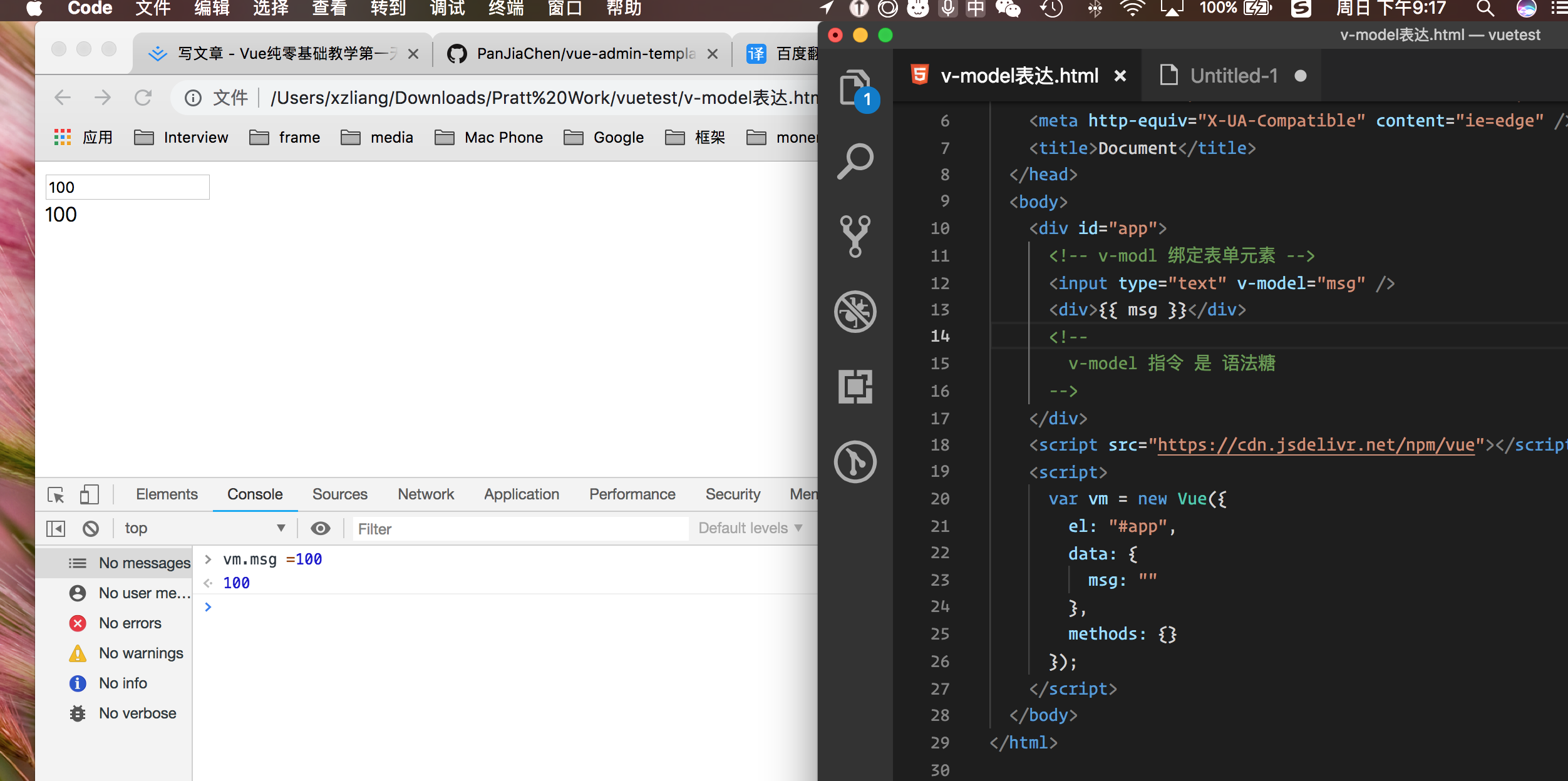Open the Extensions view icon
The width and height of the screenshot is (1568, 781).
pos(855,386)
